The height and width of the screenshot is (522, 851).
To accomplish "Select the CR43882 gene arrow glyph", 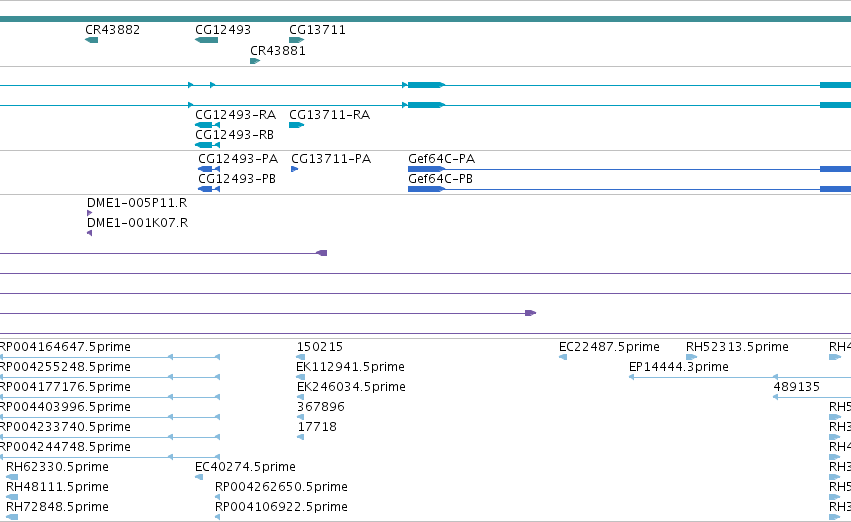I will pyautogui.click(x=92, y=40).
